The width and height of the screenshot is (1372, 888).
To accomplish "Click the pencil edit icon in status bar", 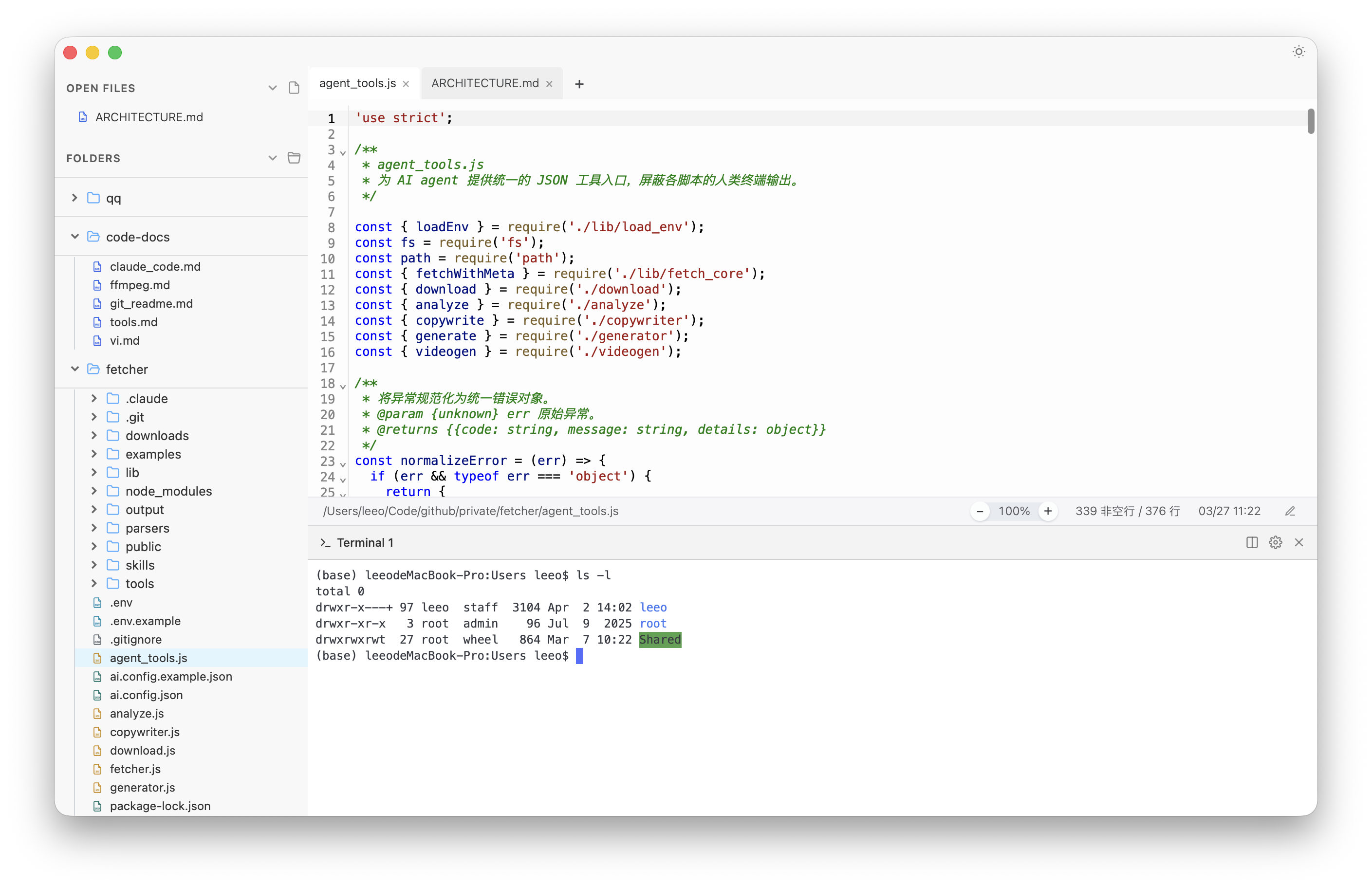I will (1290, 512).
